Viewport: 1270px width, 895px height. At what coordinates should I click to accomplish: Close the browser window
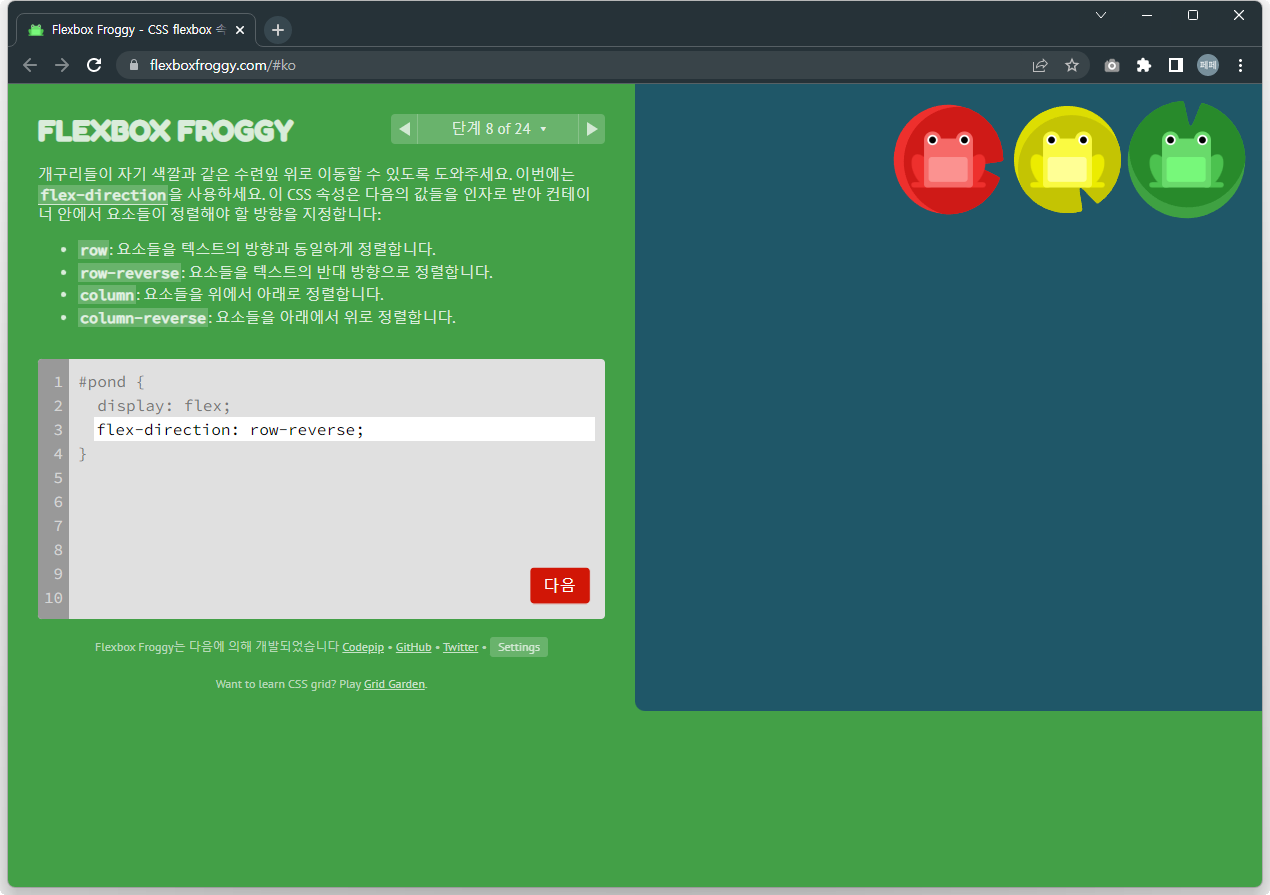(x=1239, y=15)
